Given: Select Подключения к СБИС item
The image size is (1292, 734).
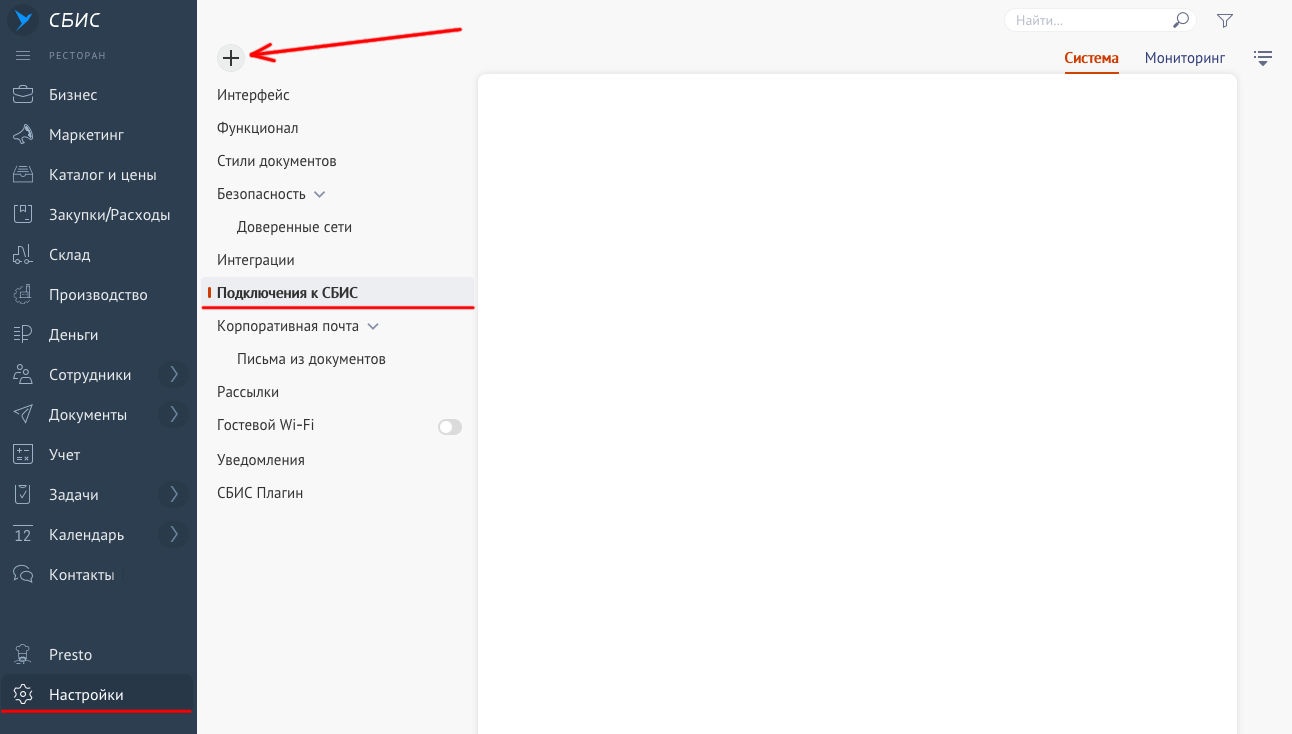Looking at the screenshot, I should [338, 293].
